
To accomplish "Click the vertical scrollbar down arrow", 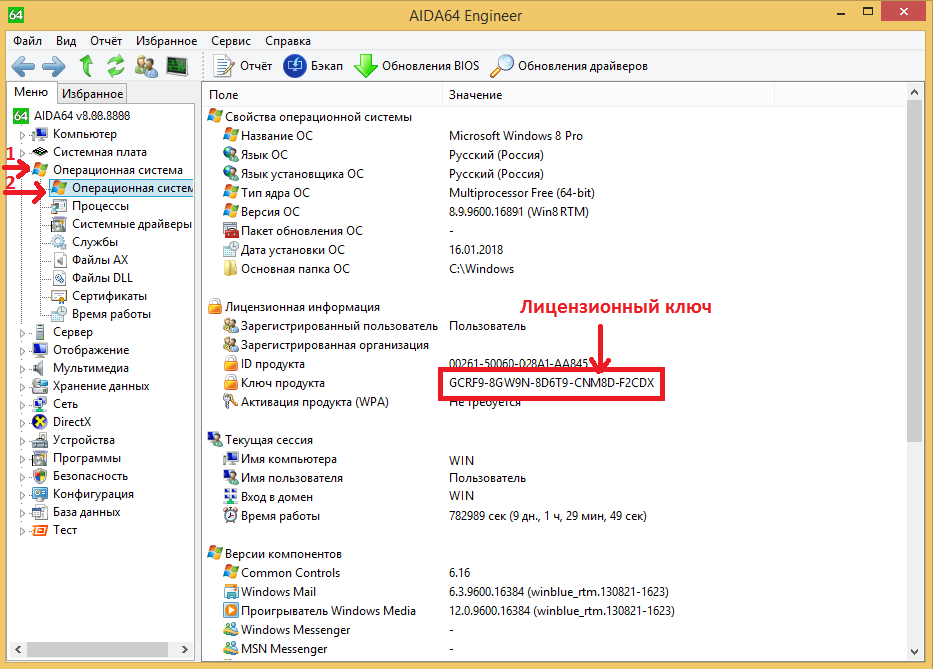I will 913,651.
